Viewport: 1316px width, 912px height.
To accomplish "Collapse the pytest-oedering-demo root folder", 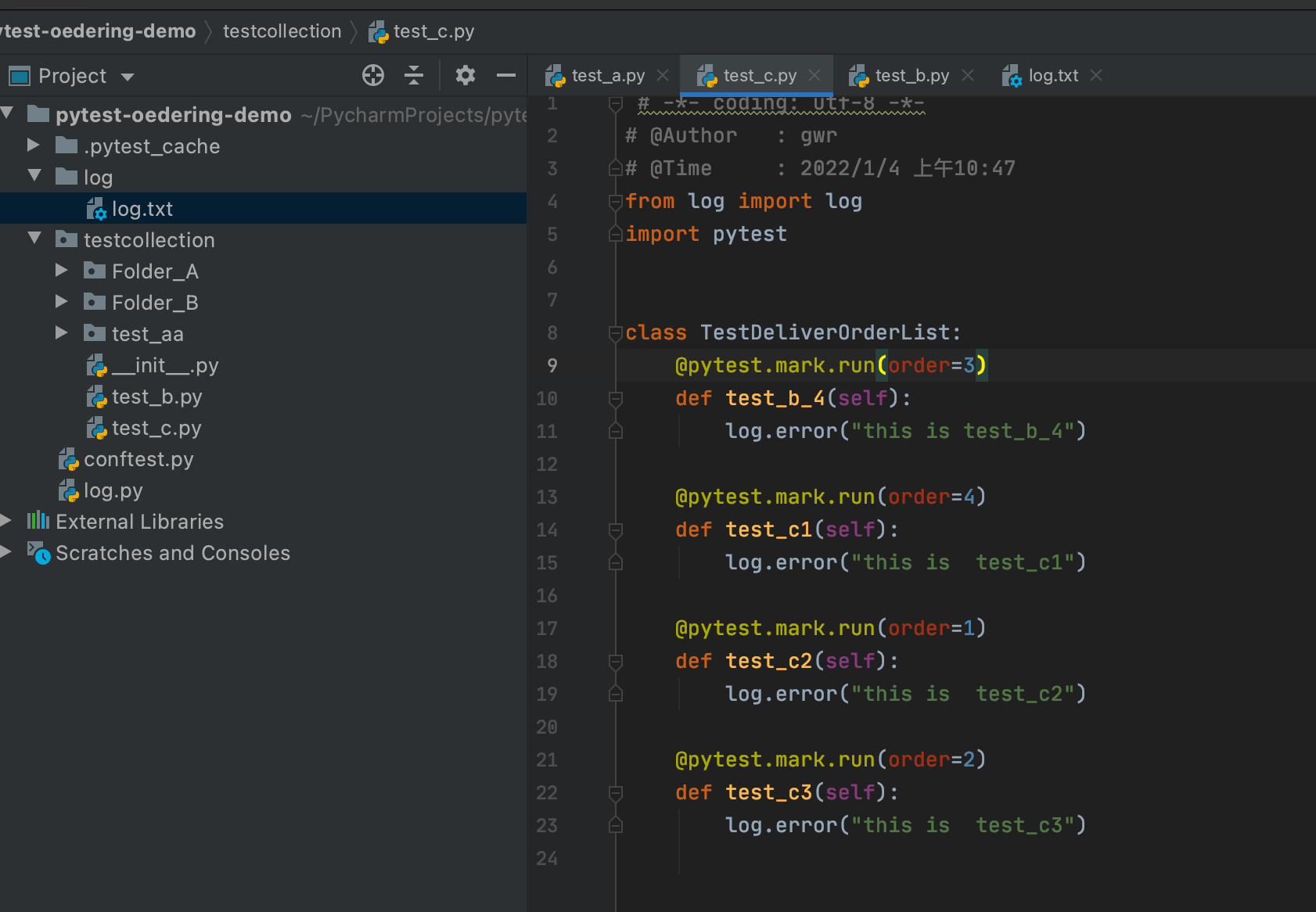I will click(7, 113).
